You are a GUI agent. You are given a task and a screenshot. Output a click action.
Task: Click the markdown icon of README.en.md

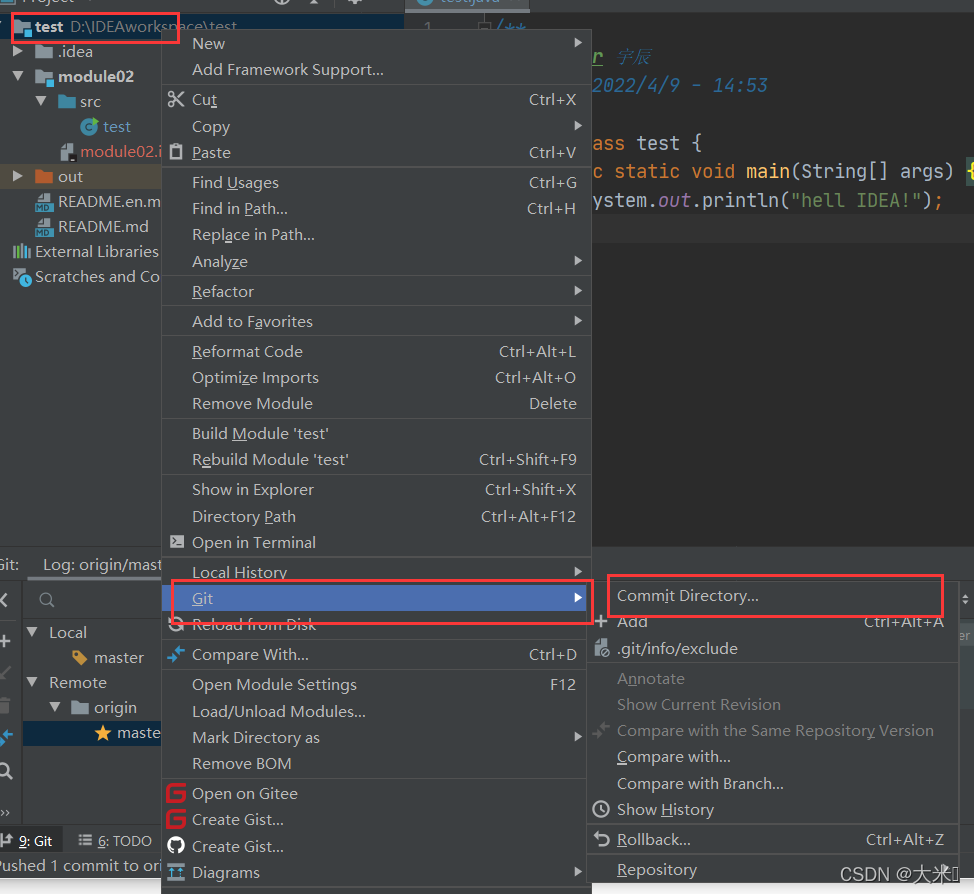pos(43,202)
